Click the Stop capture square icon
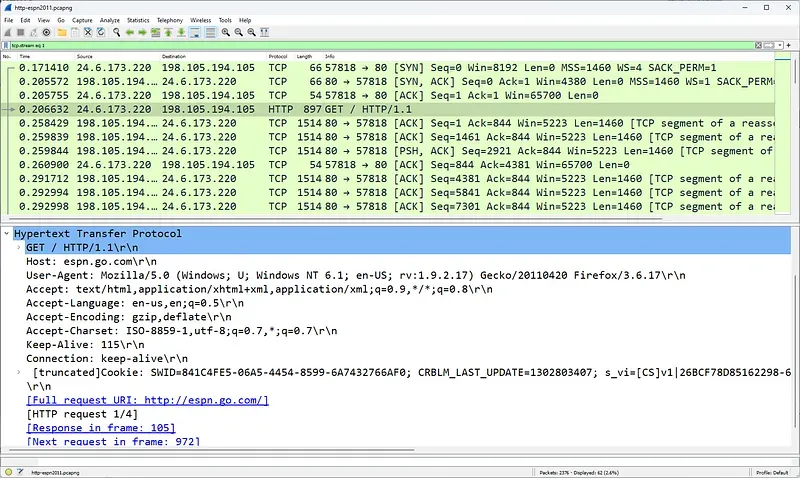 click(x=20, y=33)
